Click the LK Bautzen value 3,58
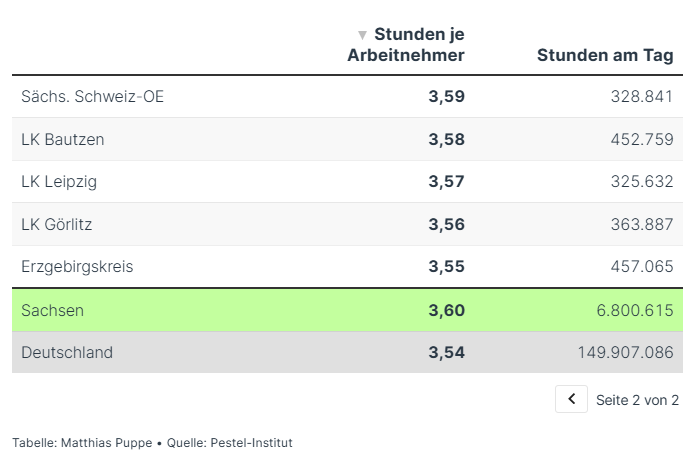 click(446, 139)
